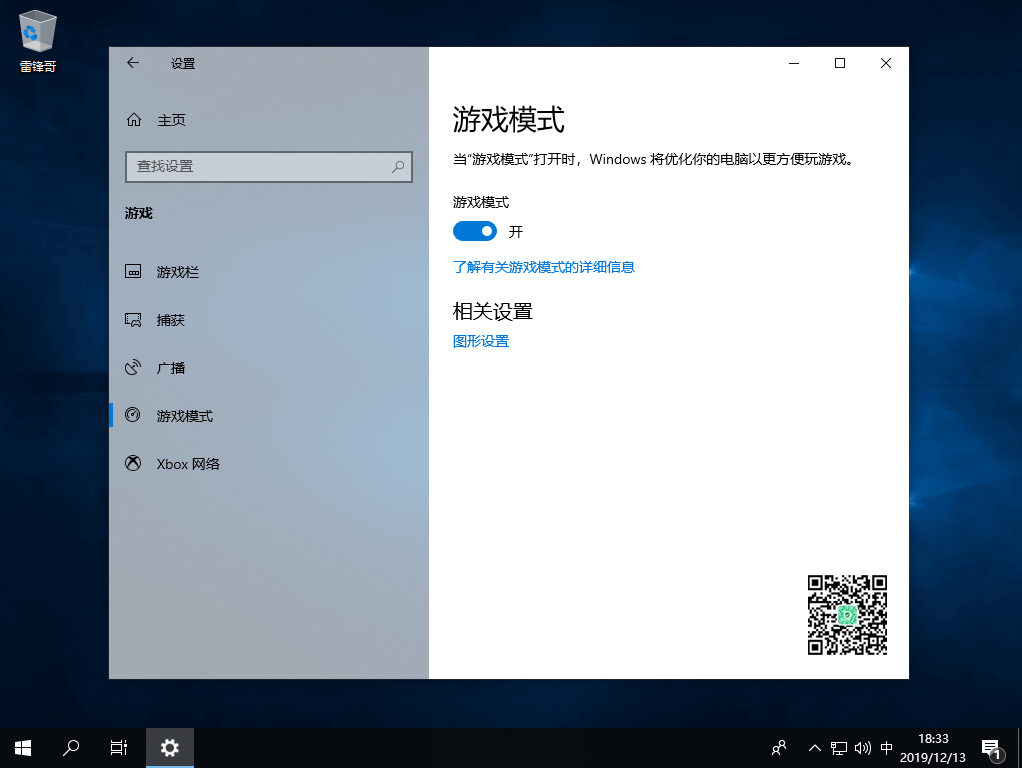Go back with the Settings back arrow
This screenshot has width=1022, height=768.
pos(133,63)
